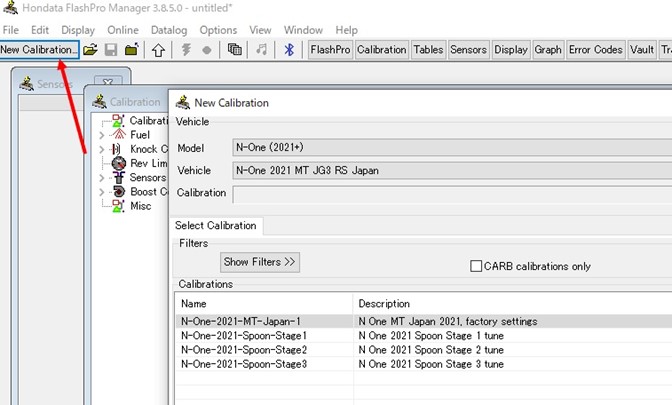This screenshot has width=672, height=405.
Task: Click the upload arrow toolbar icon
Action: tap(159, 50)
